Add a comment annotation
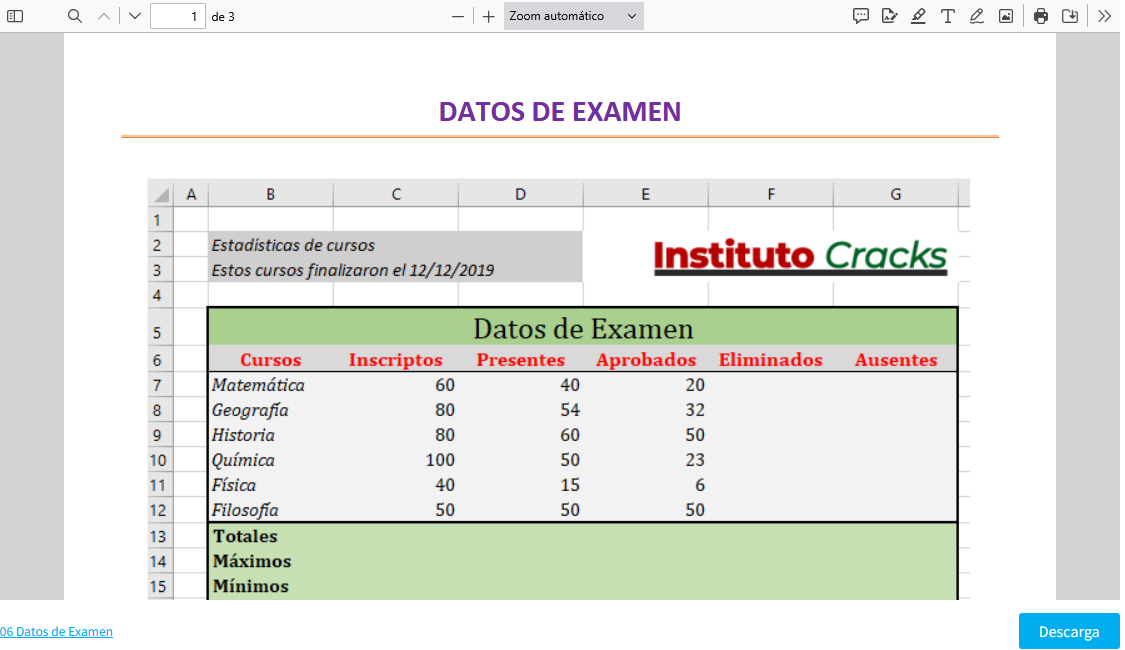Viewport: 1125px width, 650px height. [860, 16]
